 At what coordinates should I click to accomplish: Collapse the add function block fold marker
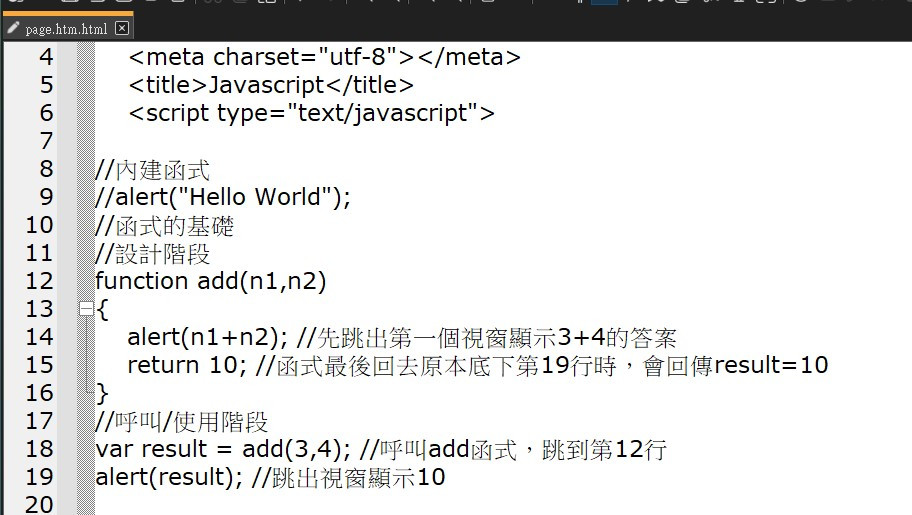86,308
